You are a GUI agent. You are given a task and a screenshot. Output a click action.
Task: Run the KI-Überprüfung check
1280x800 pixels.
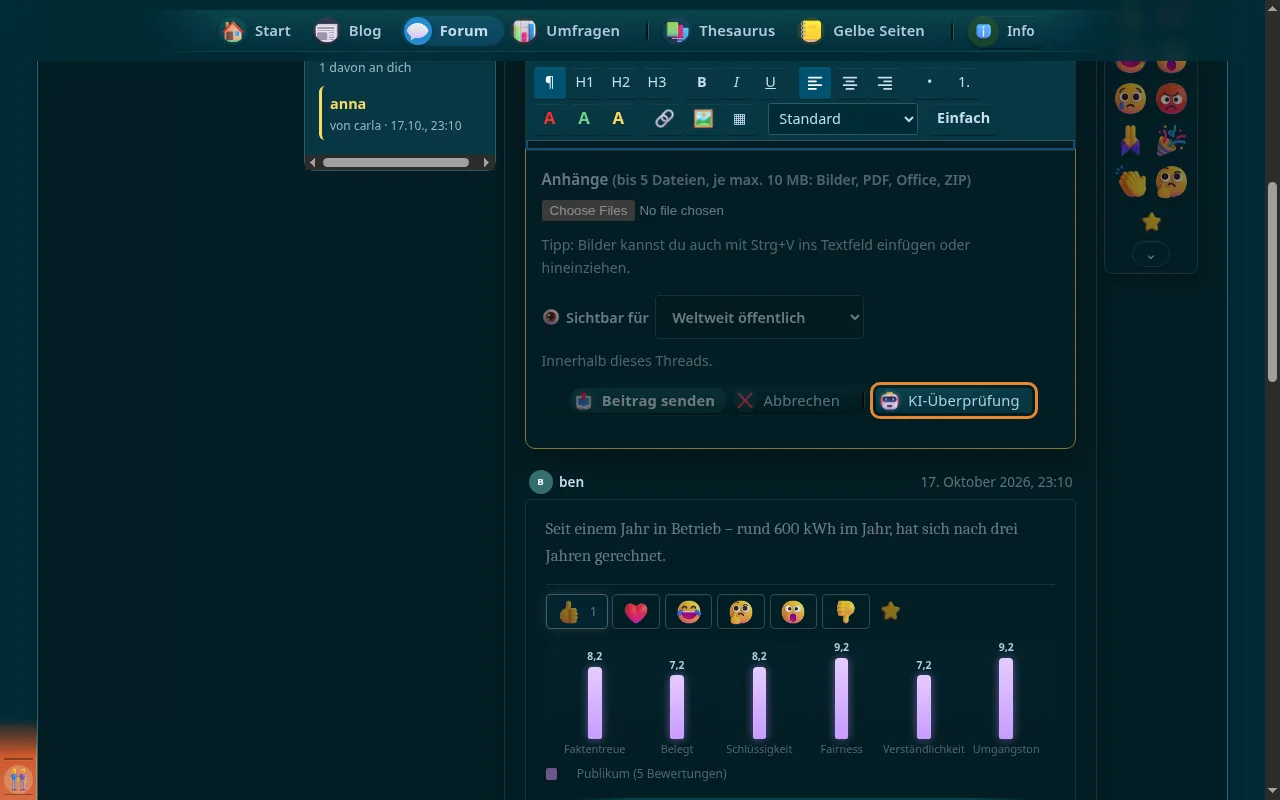[953, 401]
